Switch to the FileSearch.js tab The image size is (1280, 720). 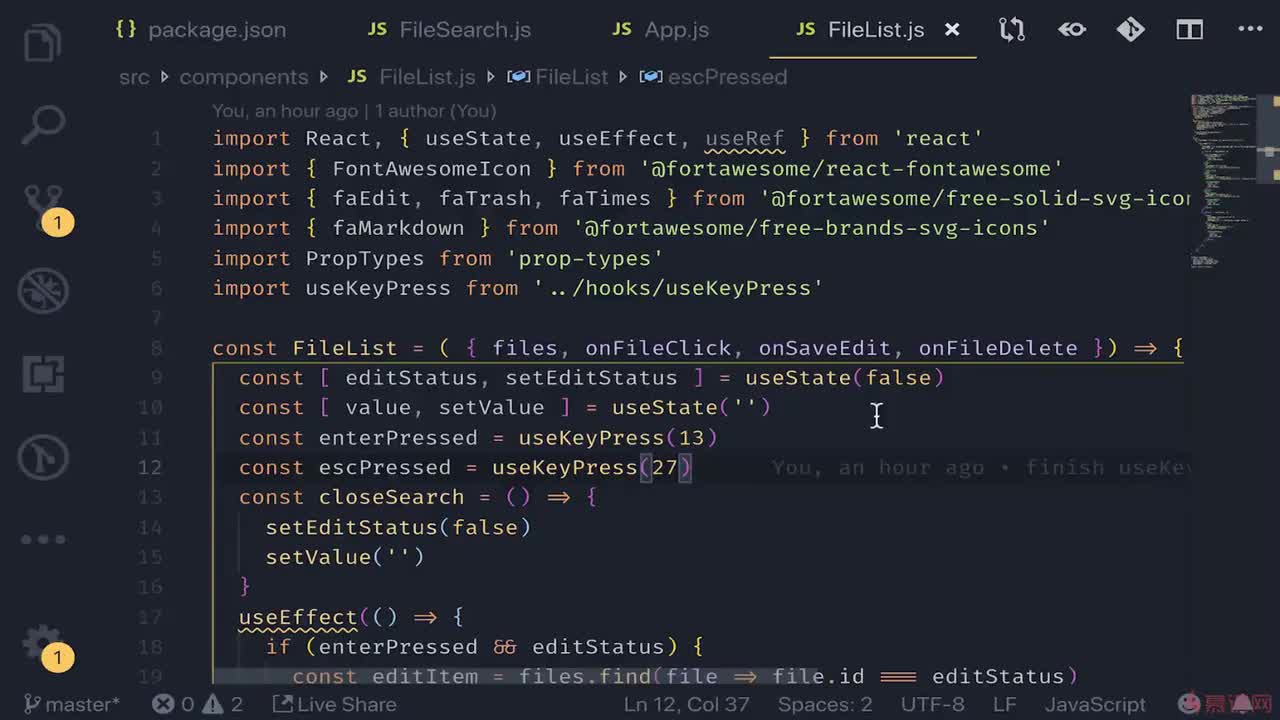click(x=449, y=30)
